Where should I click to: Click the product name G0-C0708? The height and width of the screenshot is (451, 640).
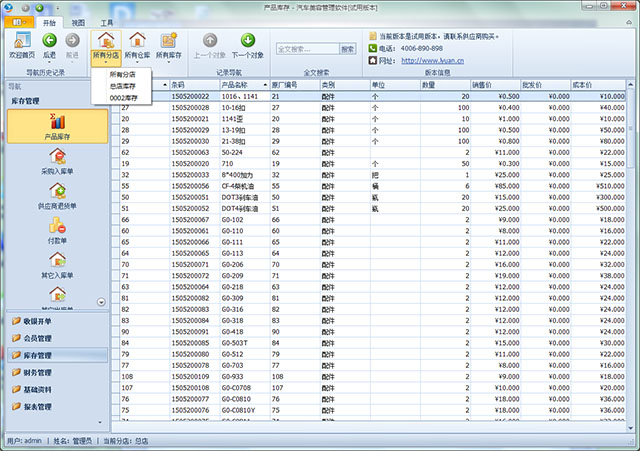tap(245, 388)
